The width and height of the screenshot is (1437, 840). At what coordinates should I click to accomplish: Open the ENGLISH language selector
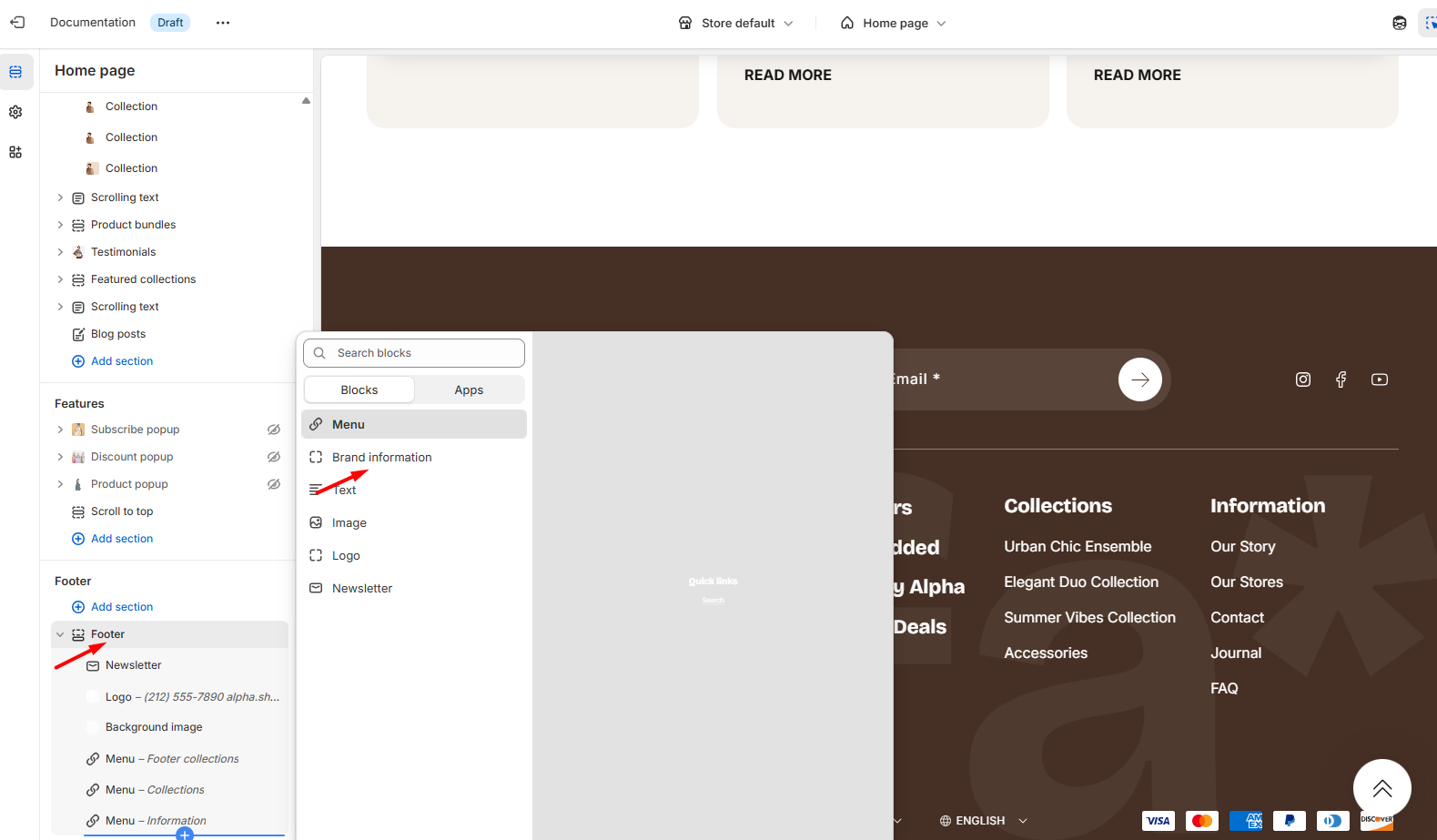click(x=983, y=821)
